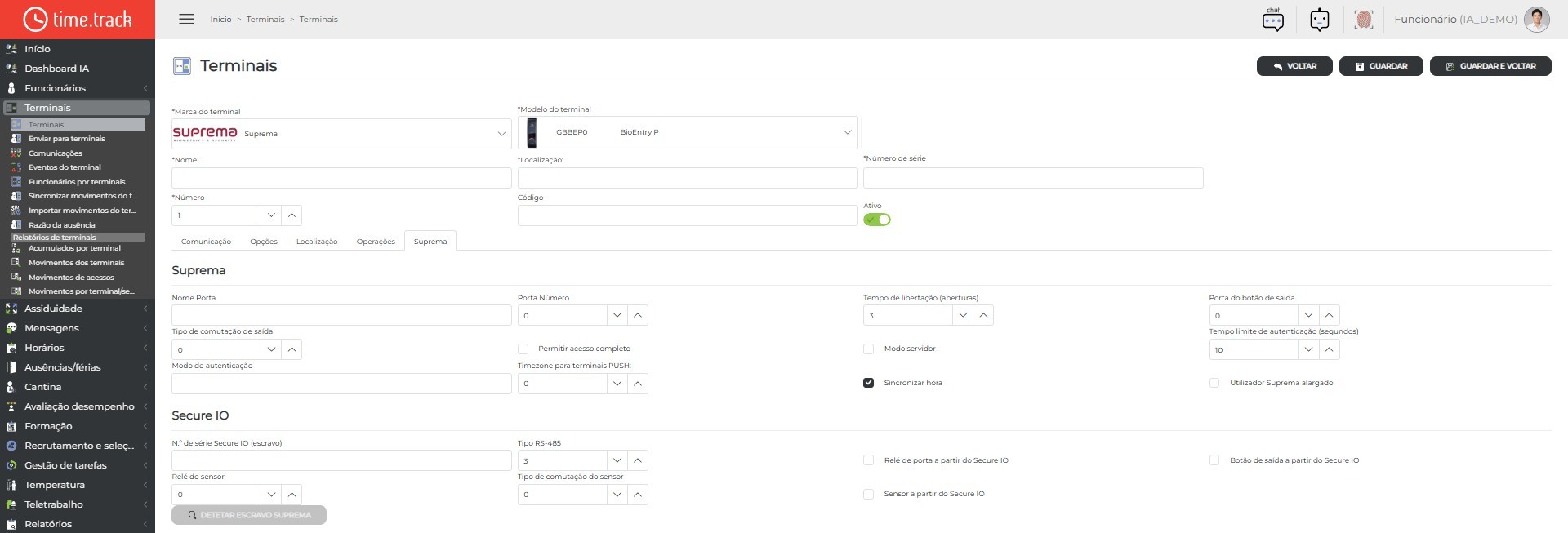Switch to the Opções tab
1568x533 pixels.
[x=264, y=242]
